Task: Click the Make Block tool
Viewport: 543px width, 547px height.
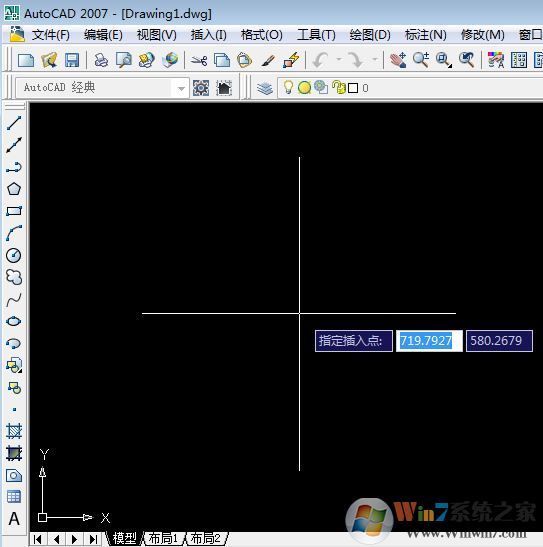Action: tap(14, 388)
